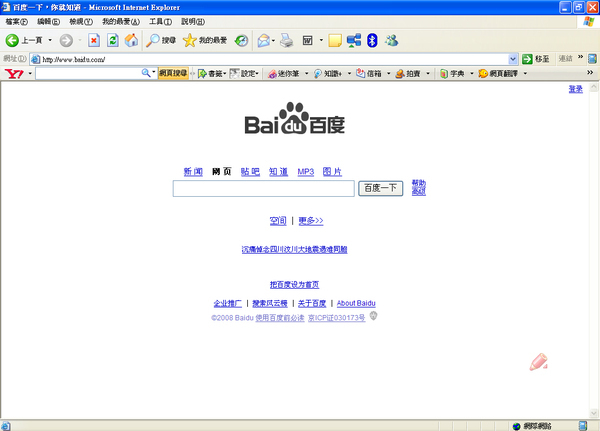The width and height of the screenshot is (600, 431).
Task: Expand the page translation dropdown arrow
Action: coord(525,73)
